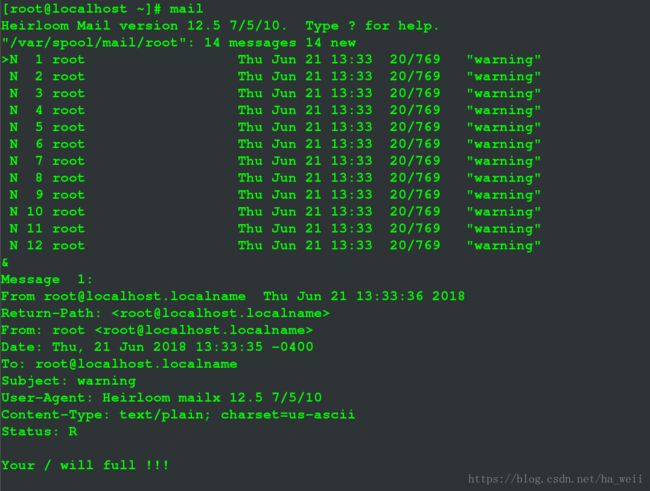The width and height of the screenshot is (650, 491).
Task: Select message 12 warning subject
Action: (x=504, y=246)
